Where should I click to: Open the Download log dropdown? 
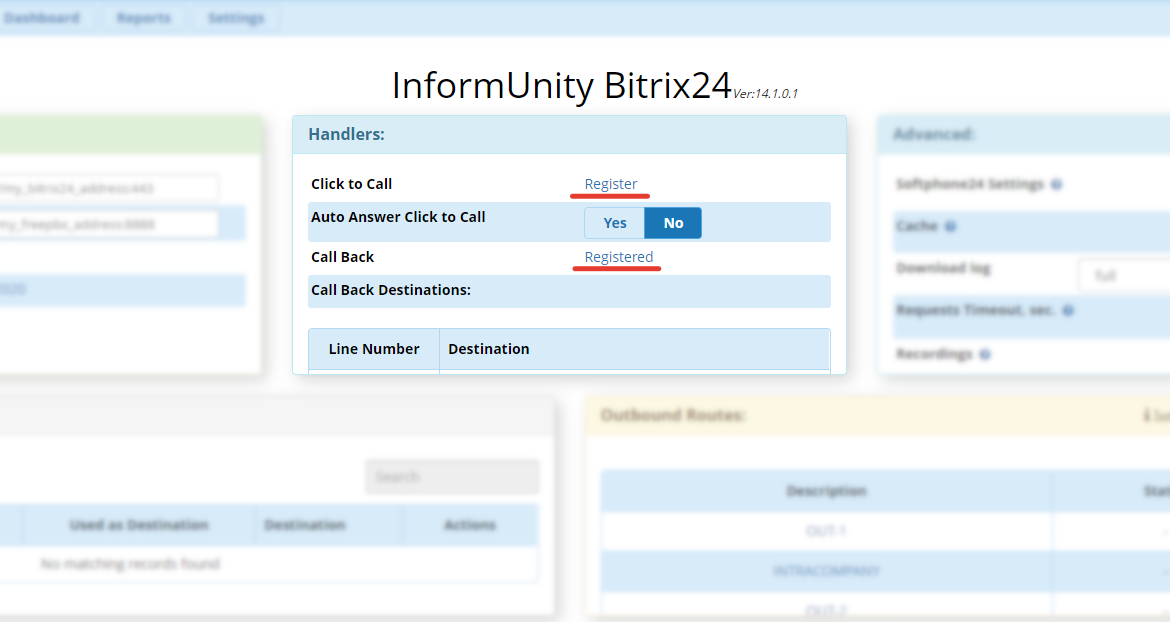[x=1124, y=276]
